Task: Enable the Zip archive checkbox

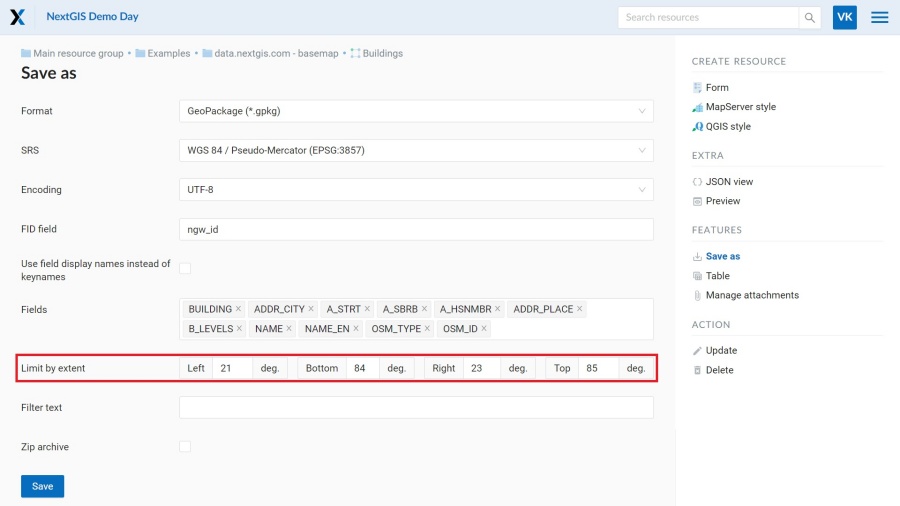Action: click(x=185, y=446)
